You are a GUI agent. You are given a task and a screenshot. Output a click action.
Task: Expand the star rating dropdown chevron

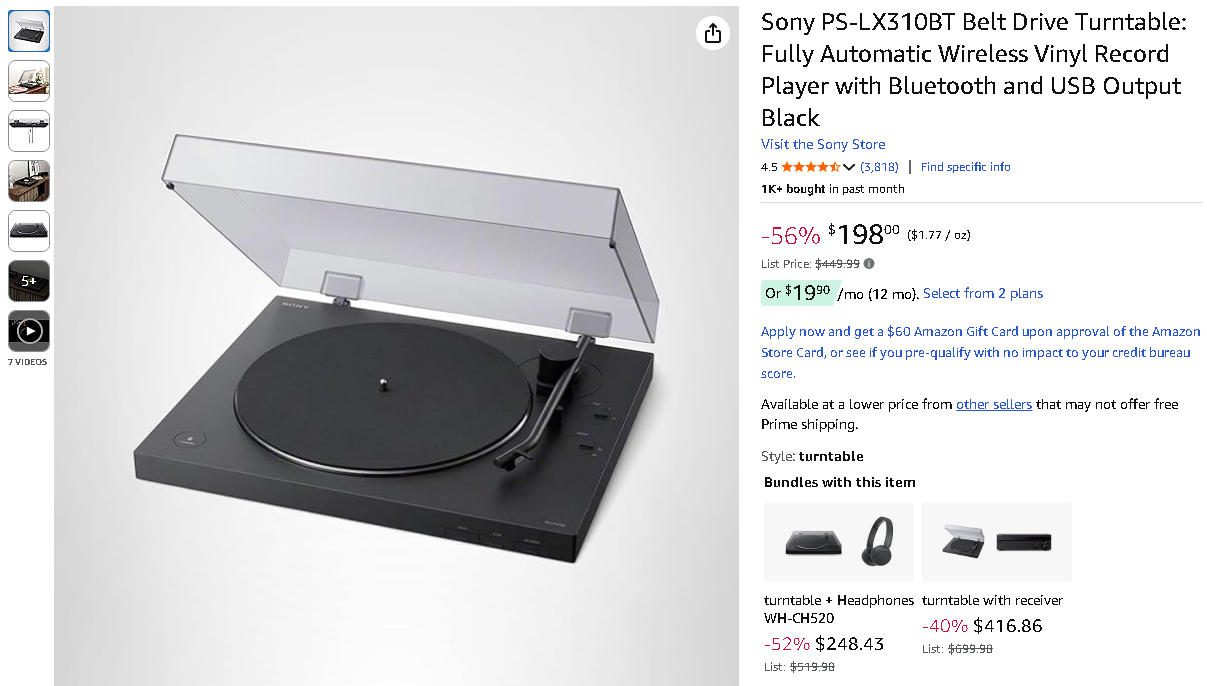[849, 167]
